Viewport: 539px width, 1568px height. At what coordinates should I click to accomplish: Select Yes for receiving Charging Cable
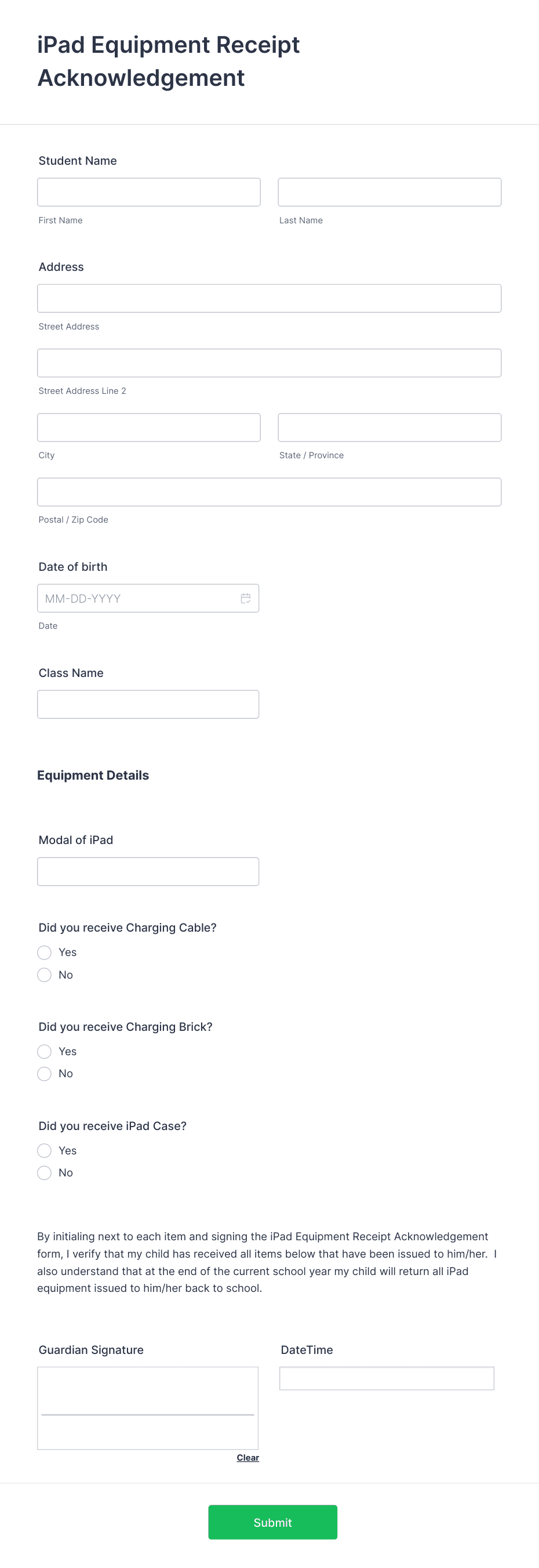tap(44, 952)
